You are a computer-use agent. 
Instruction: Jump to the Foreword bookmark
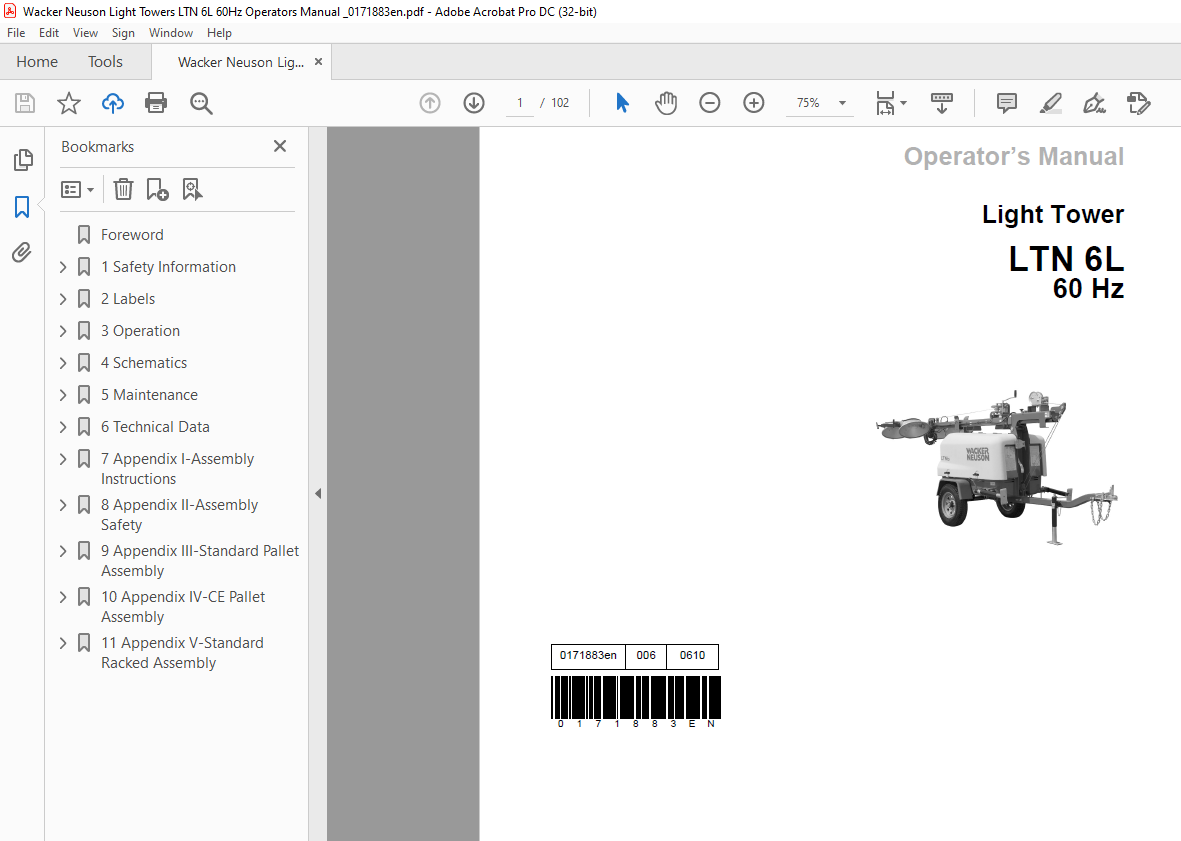click(x=132, y=235)
